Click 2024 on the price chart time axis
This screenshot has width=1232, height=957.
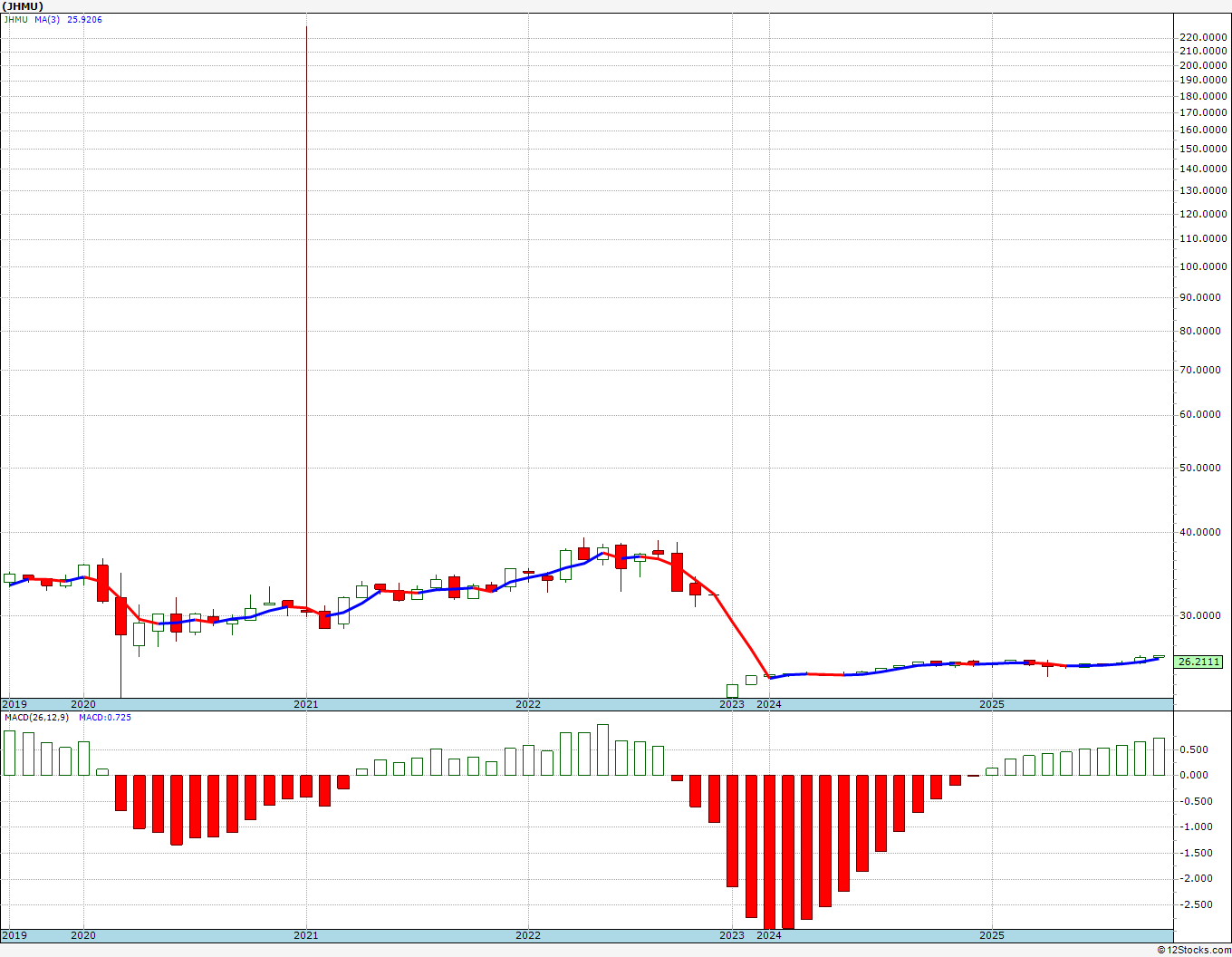point(769,704)
